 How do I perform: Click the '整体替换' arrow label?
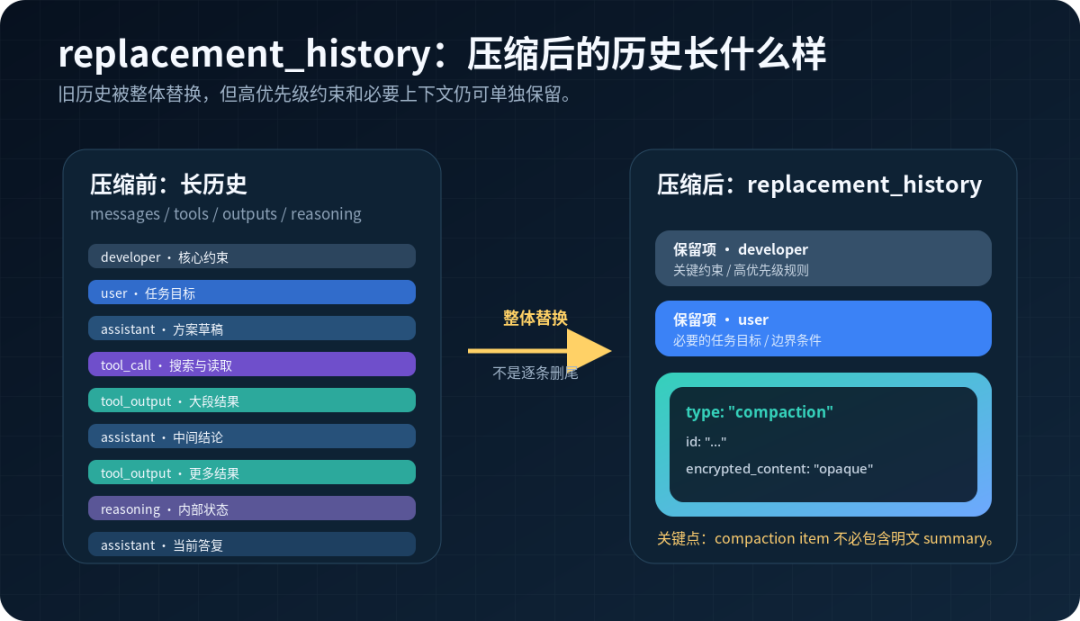tap(535, 318)
